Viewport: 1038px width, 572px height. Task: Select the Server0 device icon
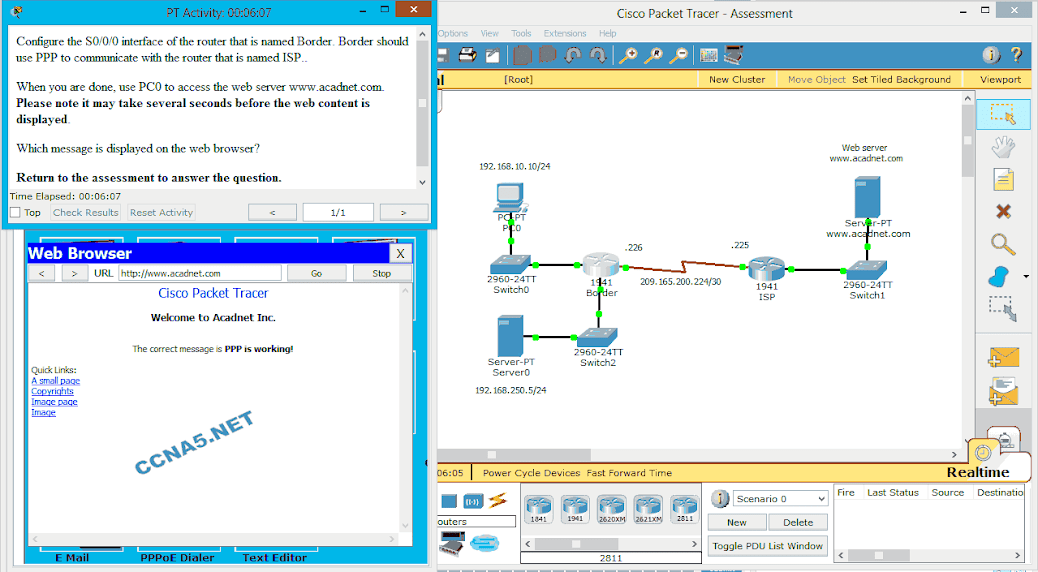coord(510,336)
